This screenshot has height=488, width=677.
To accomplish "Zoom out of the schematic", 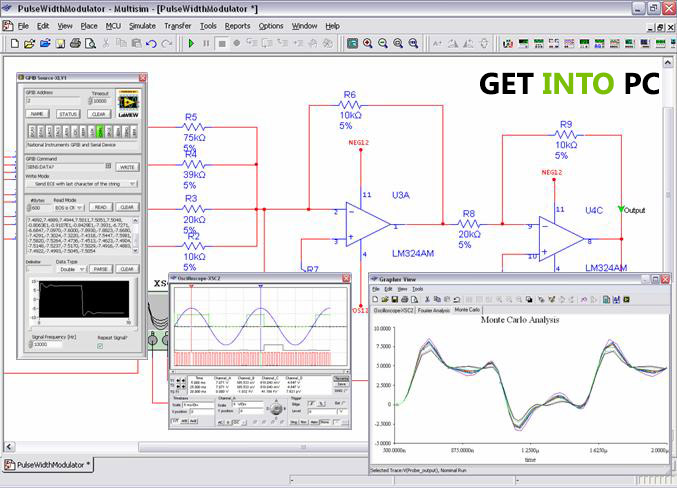I will (x=383, y=43).
